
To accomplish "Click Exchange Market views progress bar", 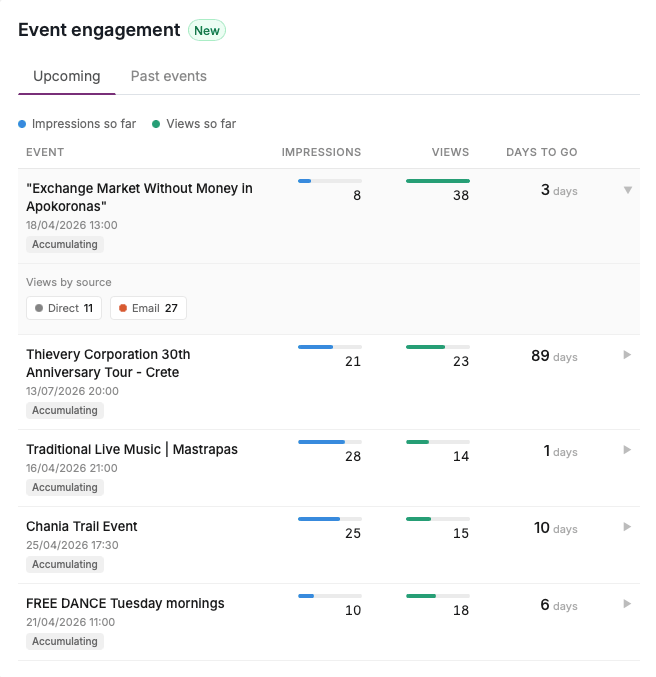I will 437,181.
